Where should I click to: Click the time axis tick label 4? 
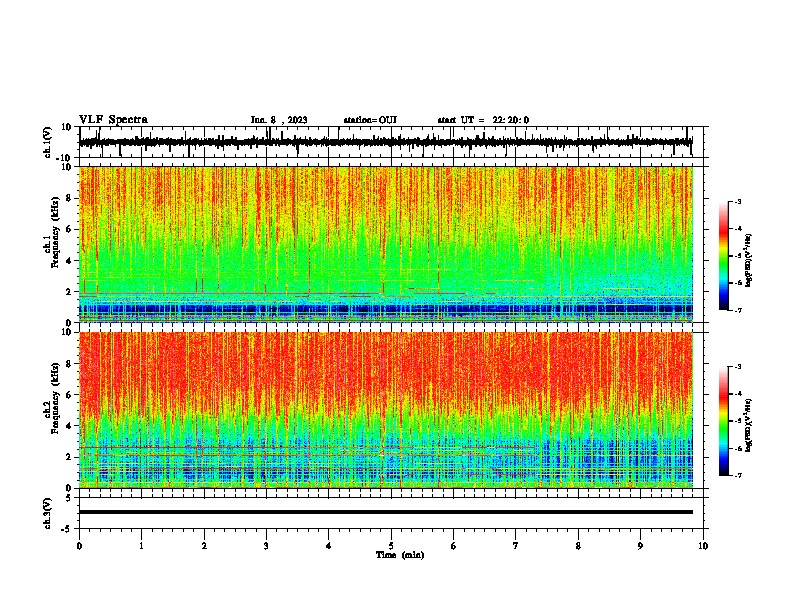329,546
